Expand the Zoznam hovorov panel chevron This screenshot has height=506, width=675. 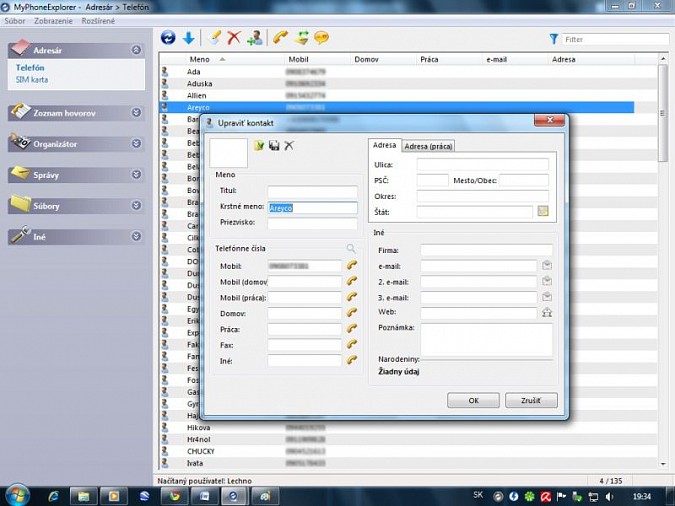coord(136,113)
